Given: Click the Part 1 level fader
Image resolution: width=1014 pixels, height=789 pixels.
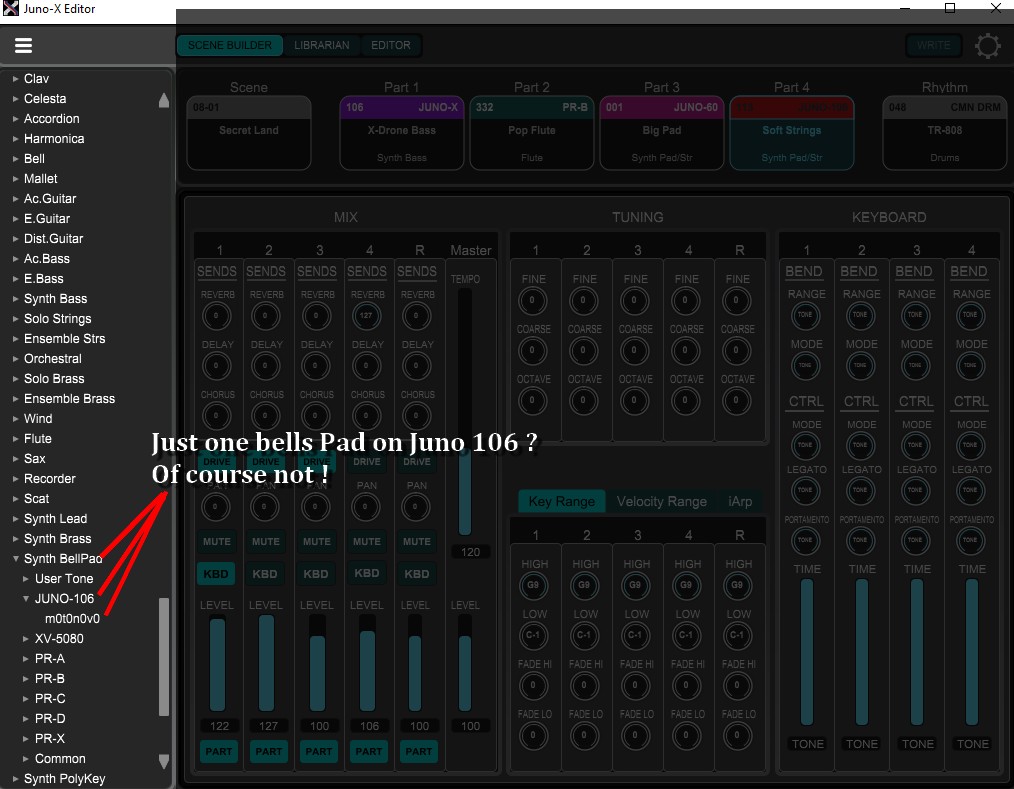Looking at the screenshot, I should 217,664.
